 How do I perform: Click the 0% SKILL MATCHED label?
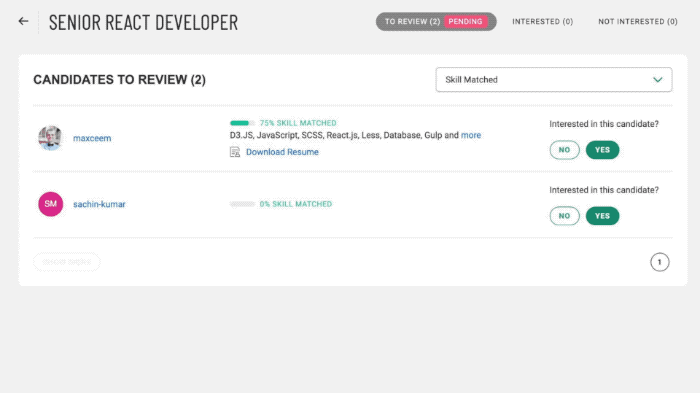[296, 204]
